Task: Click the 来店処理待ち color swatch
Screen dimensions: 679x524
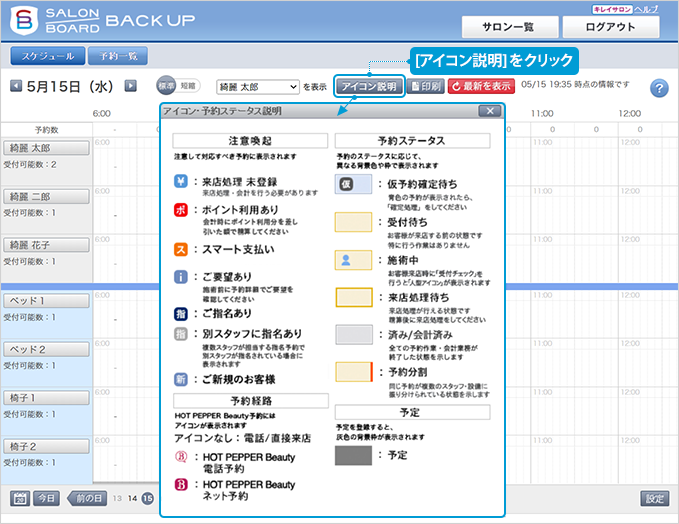Action: tap(354, 298)
